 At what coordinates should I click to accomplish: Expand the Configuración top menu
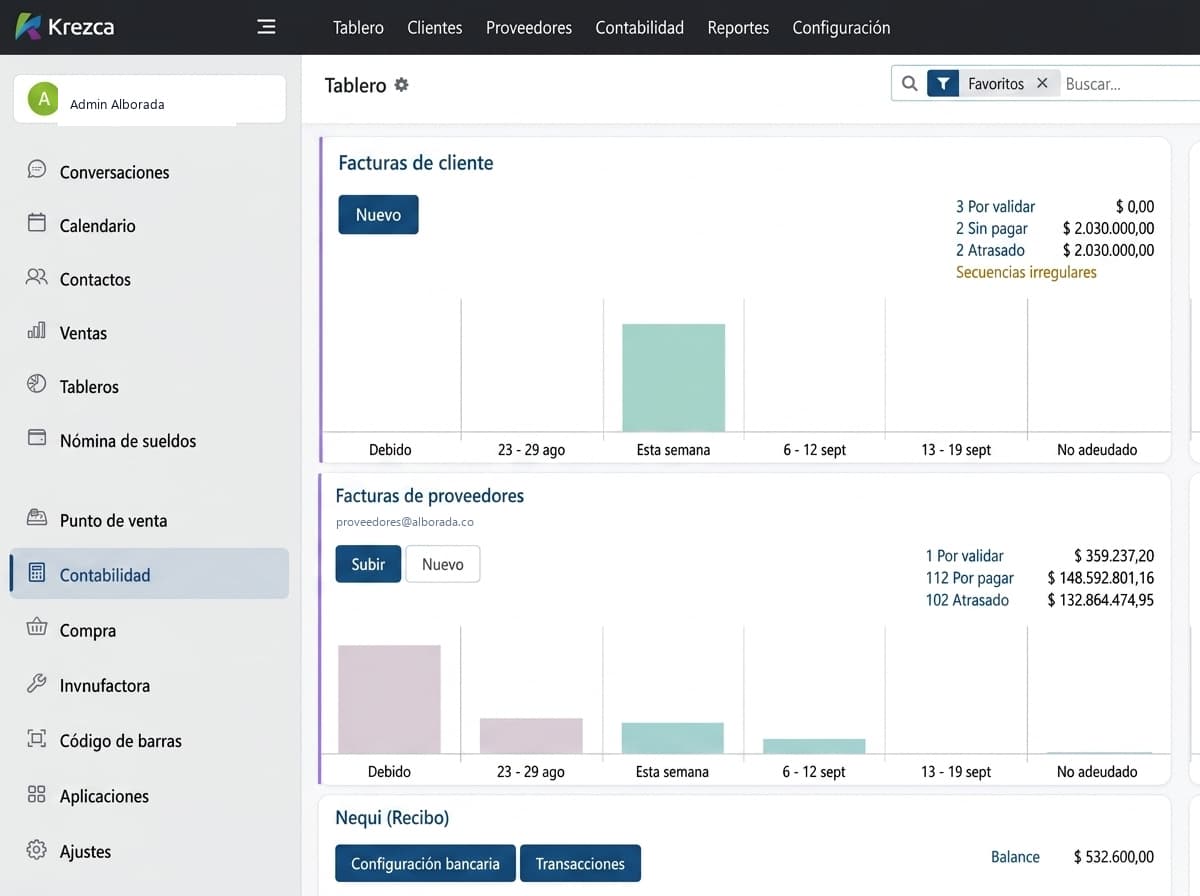click(x=841, y=28)
